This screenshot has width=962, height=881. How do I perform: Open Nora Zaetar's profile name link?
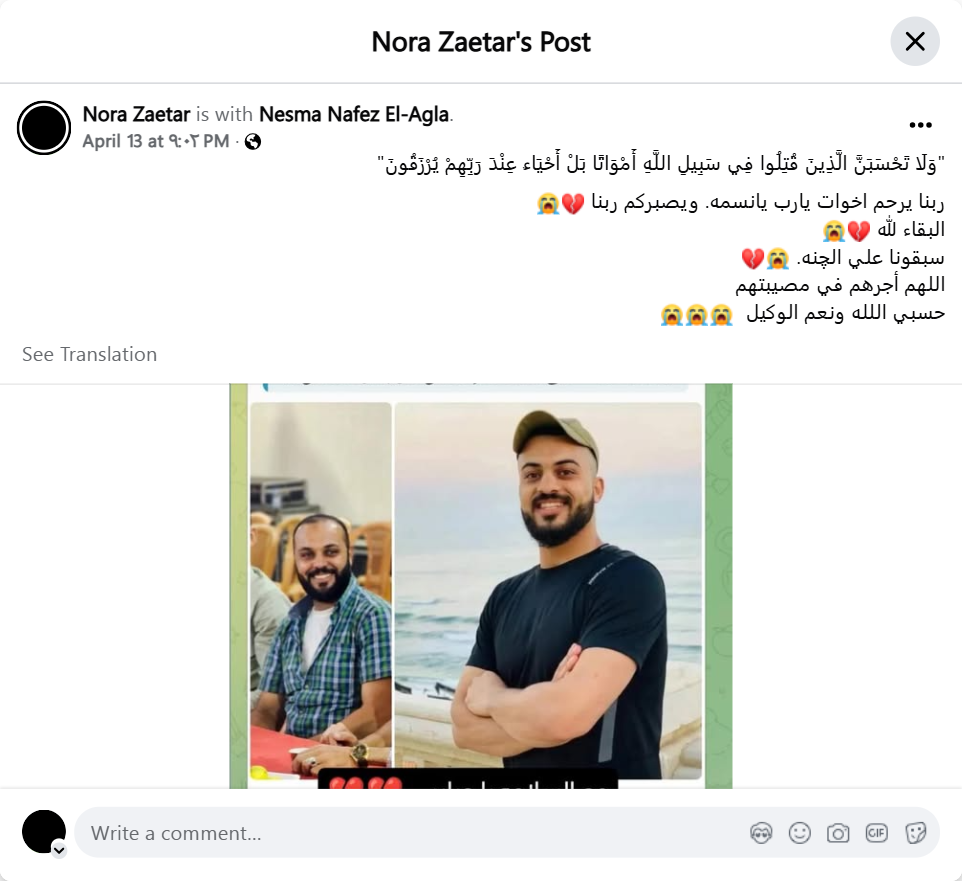(x=136, y=114)
